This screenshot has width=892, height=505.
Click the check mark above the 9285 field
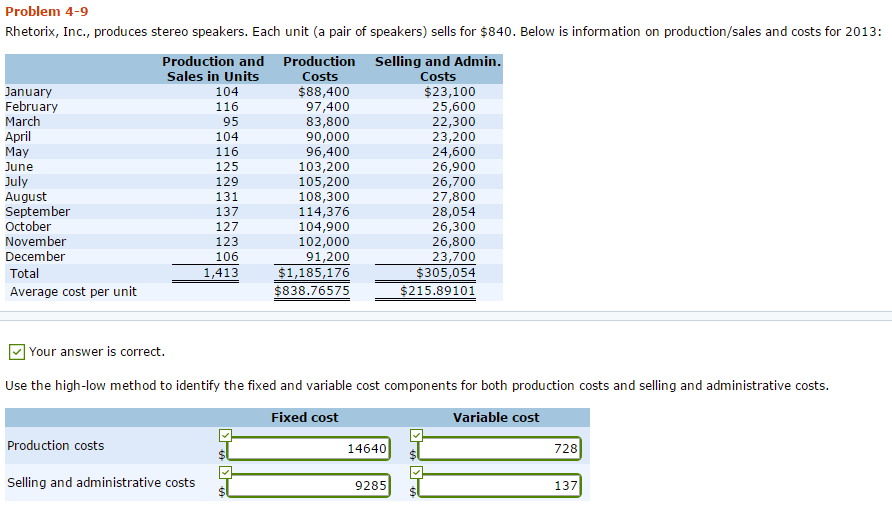coord(225,472)
